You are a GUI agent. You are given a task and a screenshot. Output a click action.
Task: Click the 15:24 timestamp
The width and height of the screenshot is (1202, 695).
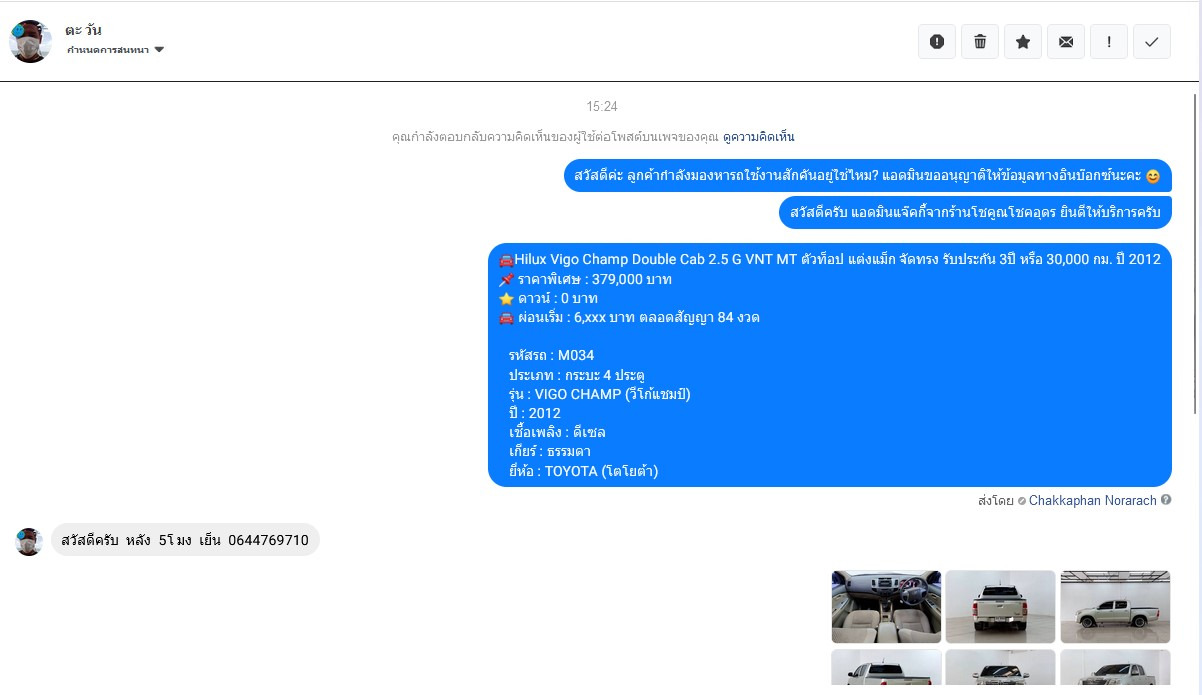point(602,106)
